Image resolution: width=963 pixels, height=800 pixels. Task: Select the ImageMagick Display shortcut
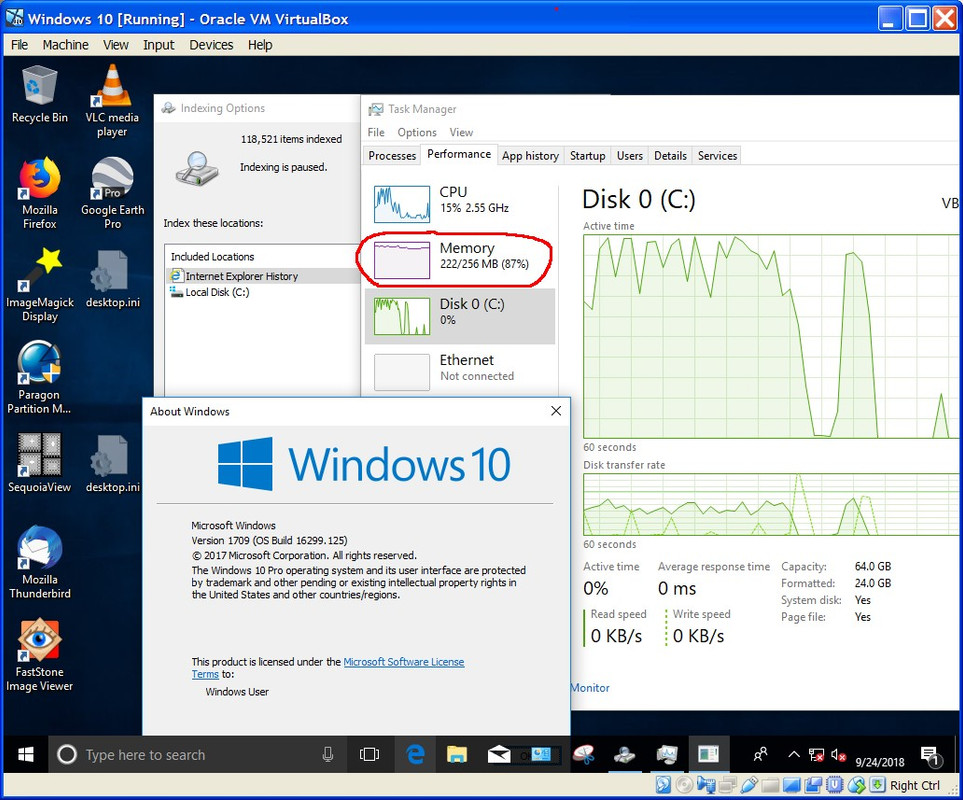coord(40,286)
